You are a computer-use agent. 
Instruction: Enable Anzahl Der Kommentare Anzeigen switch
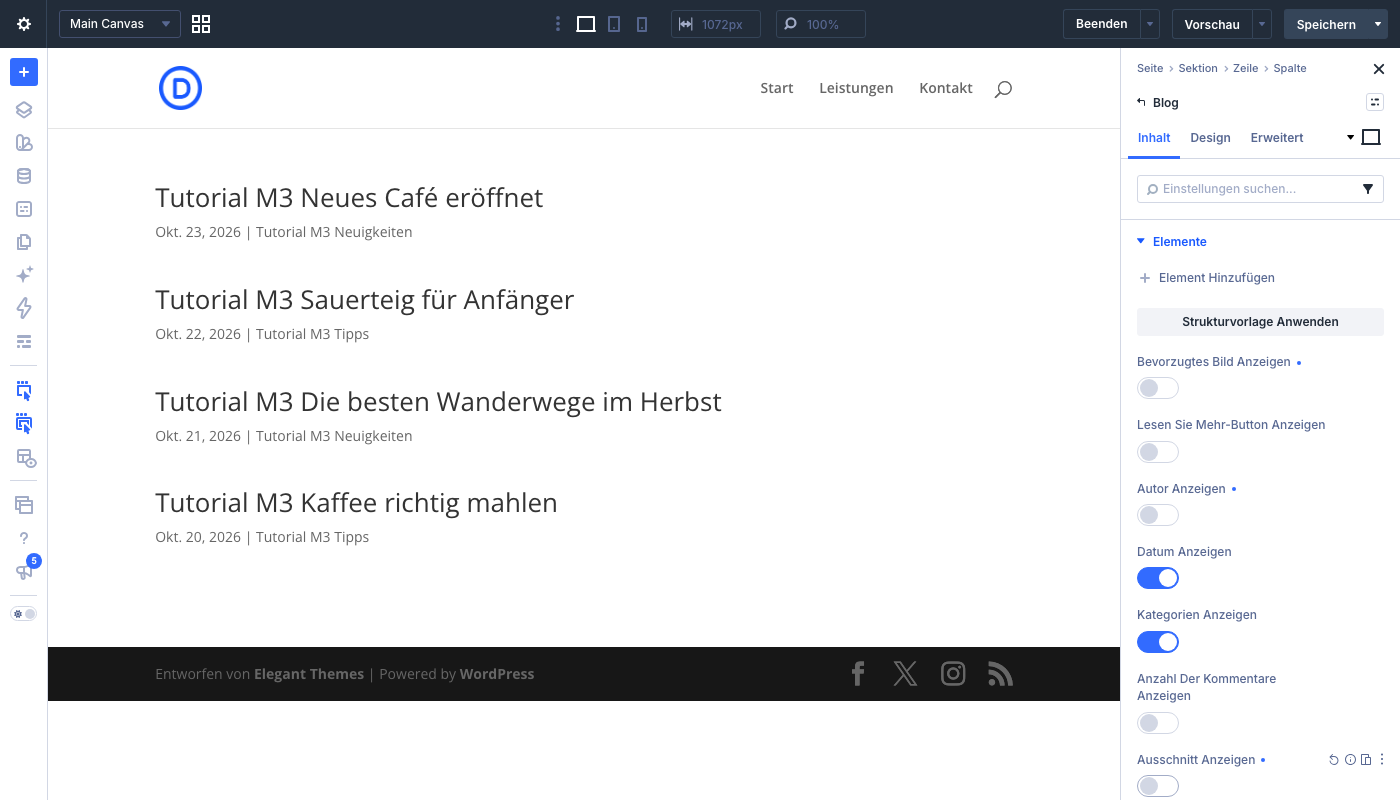coord(1158,723)
